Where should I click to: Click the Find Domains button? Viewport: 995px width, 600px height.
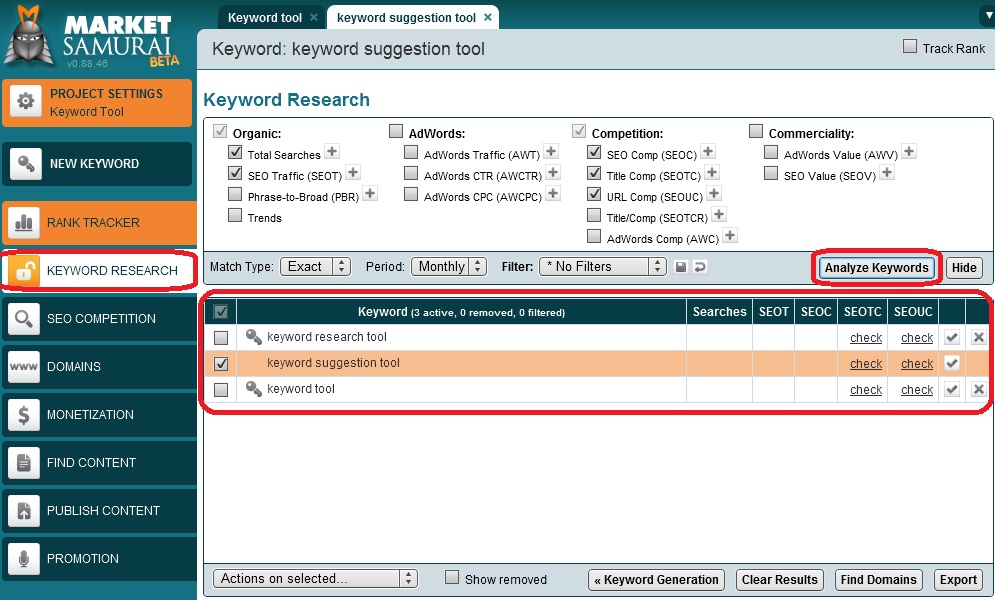tap(878, 580)
